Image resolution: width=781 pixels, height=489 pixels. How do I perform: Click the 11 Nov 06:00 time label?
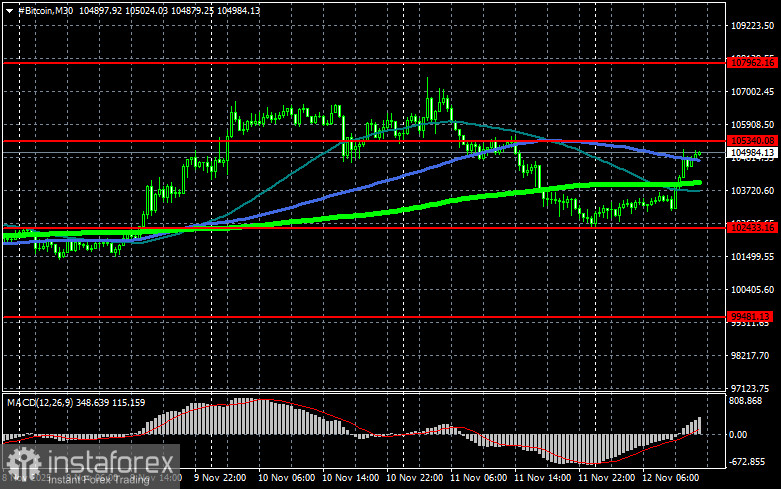point(479,478)
